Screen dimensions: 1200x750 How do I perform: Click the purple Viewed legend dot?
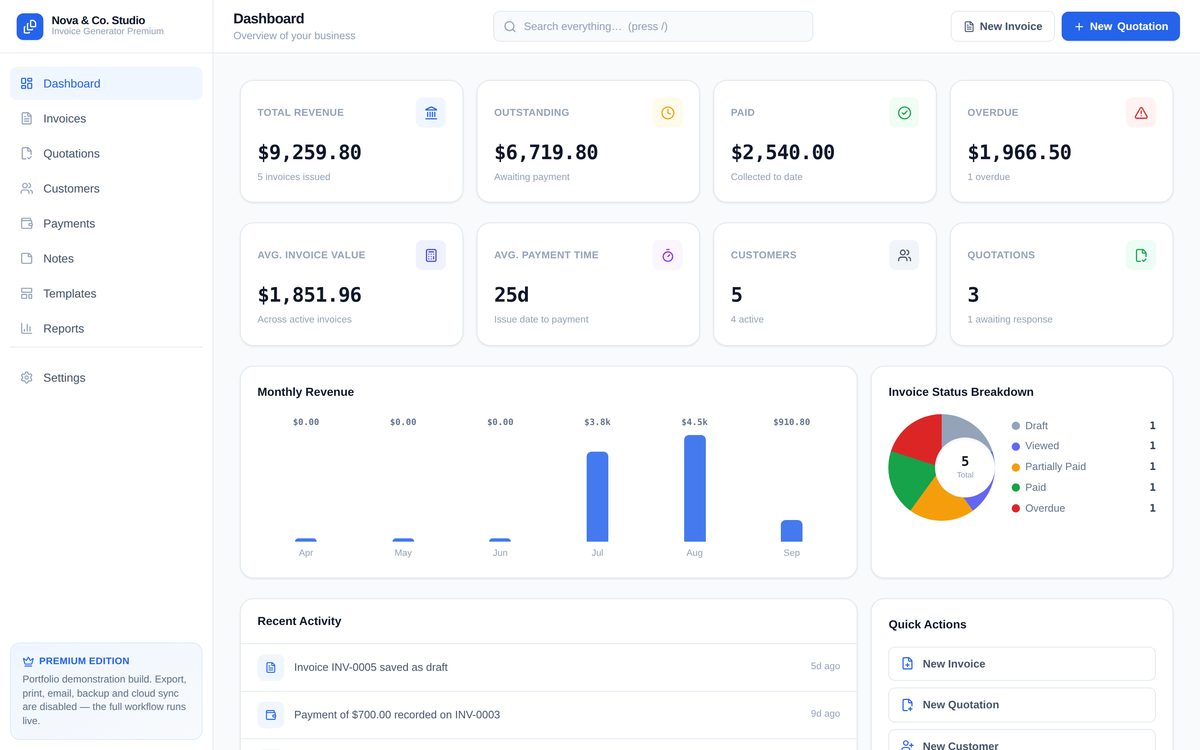[x=1016, y=446]
